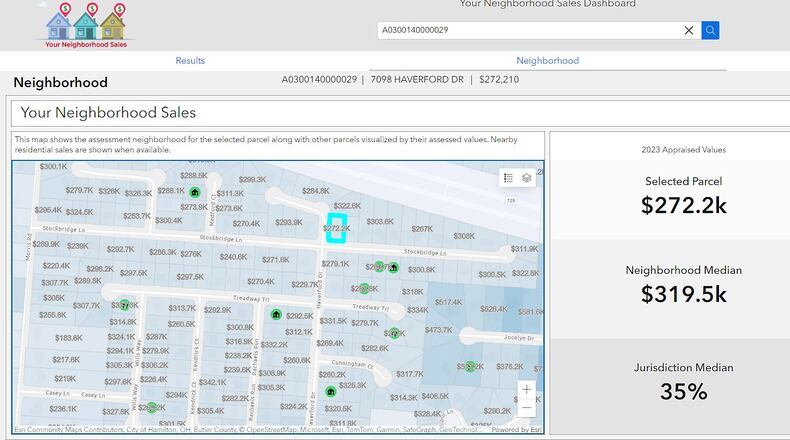The width and height of the screenshot is (790, 440).
Task: Open the Powered by Esri link
Action: click(516, 430)
